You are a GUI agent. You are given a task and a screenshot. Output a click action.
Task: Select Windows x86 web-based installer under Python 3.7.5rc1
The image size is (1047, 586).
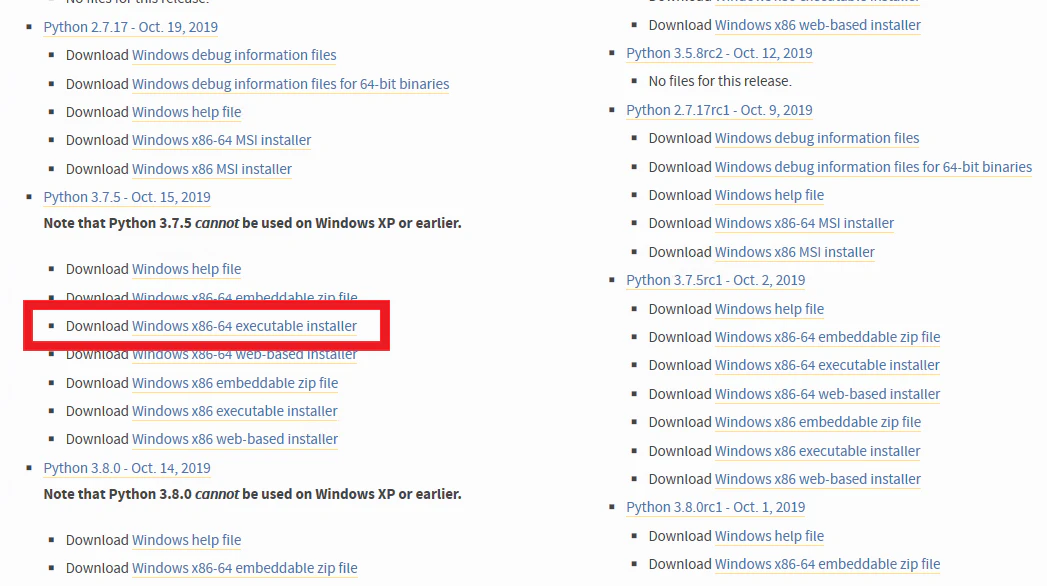[x=818, y=479]
